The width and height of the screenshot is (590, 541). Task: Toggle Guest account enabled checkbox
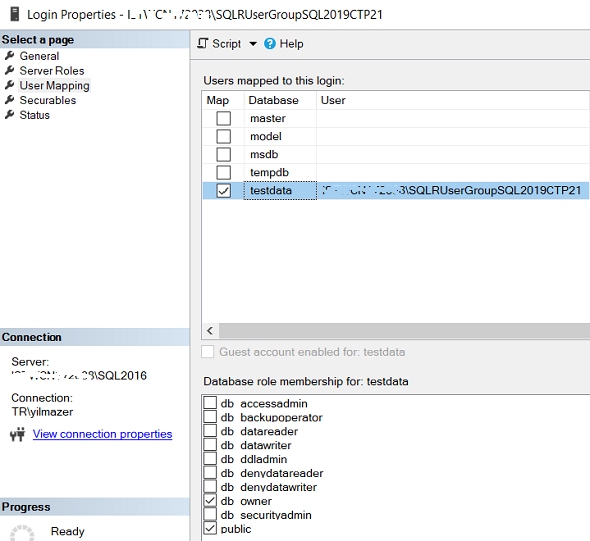coord(208,352)
